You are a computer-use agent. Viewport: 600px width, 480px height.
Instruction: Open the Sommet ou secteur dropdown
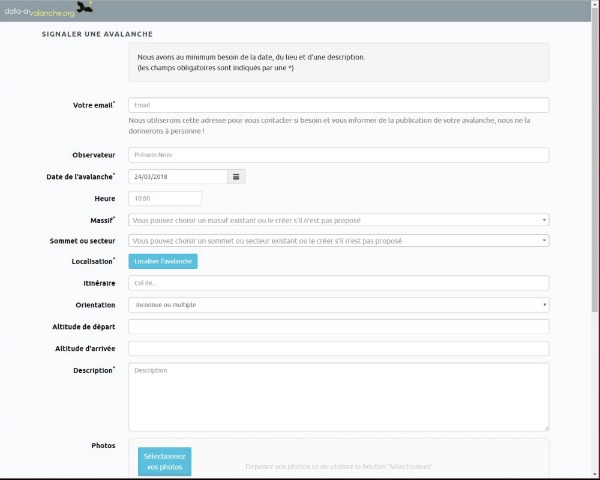pos(339,241)
